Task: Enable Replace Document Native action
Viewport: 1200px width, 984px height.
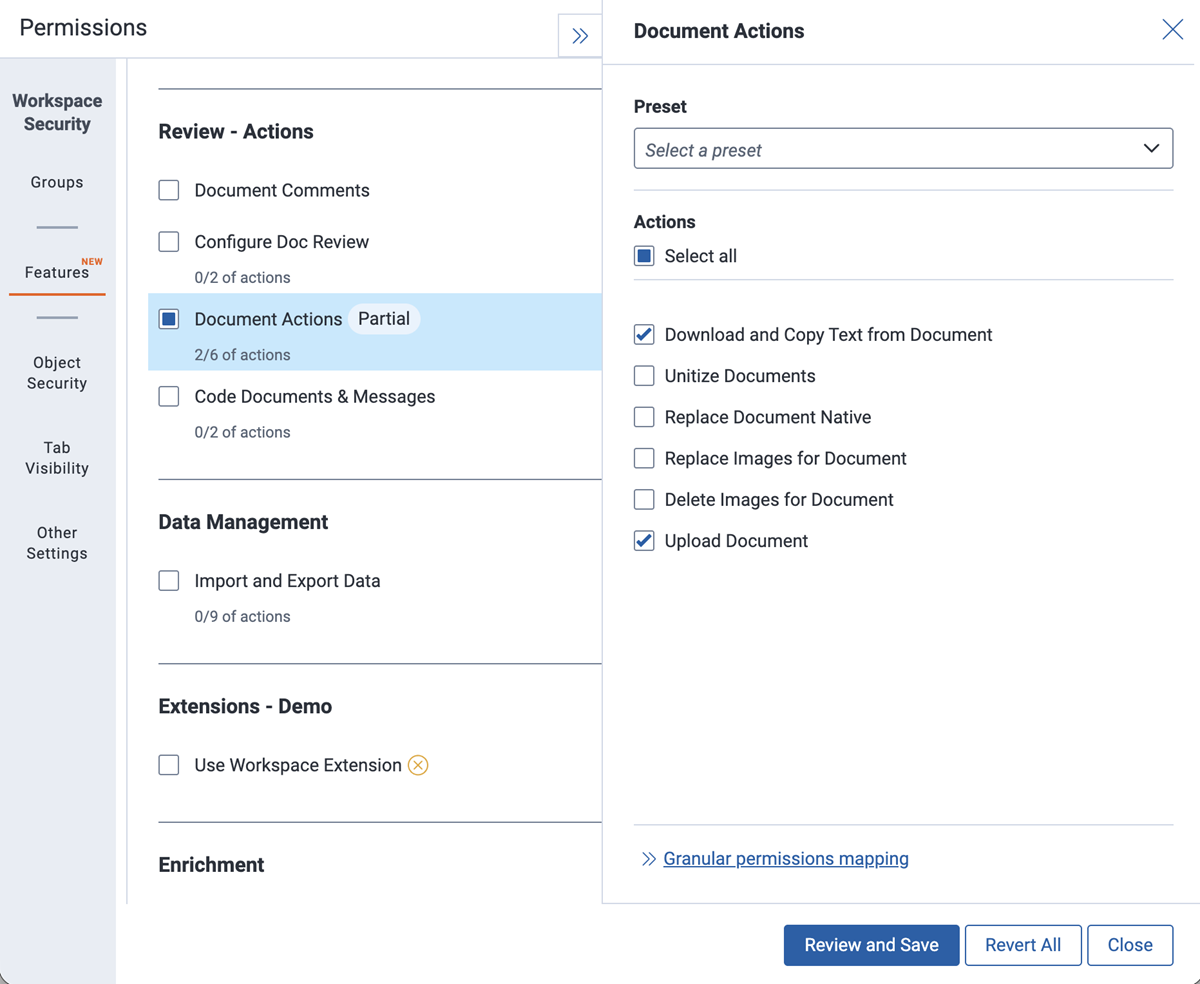Action: pyautogui.click(x=644, y=417)
